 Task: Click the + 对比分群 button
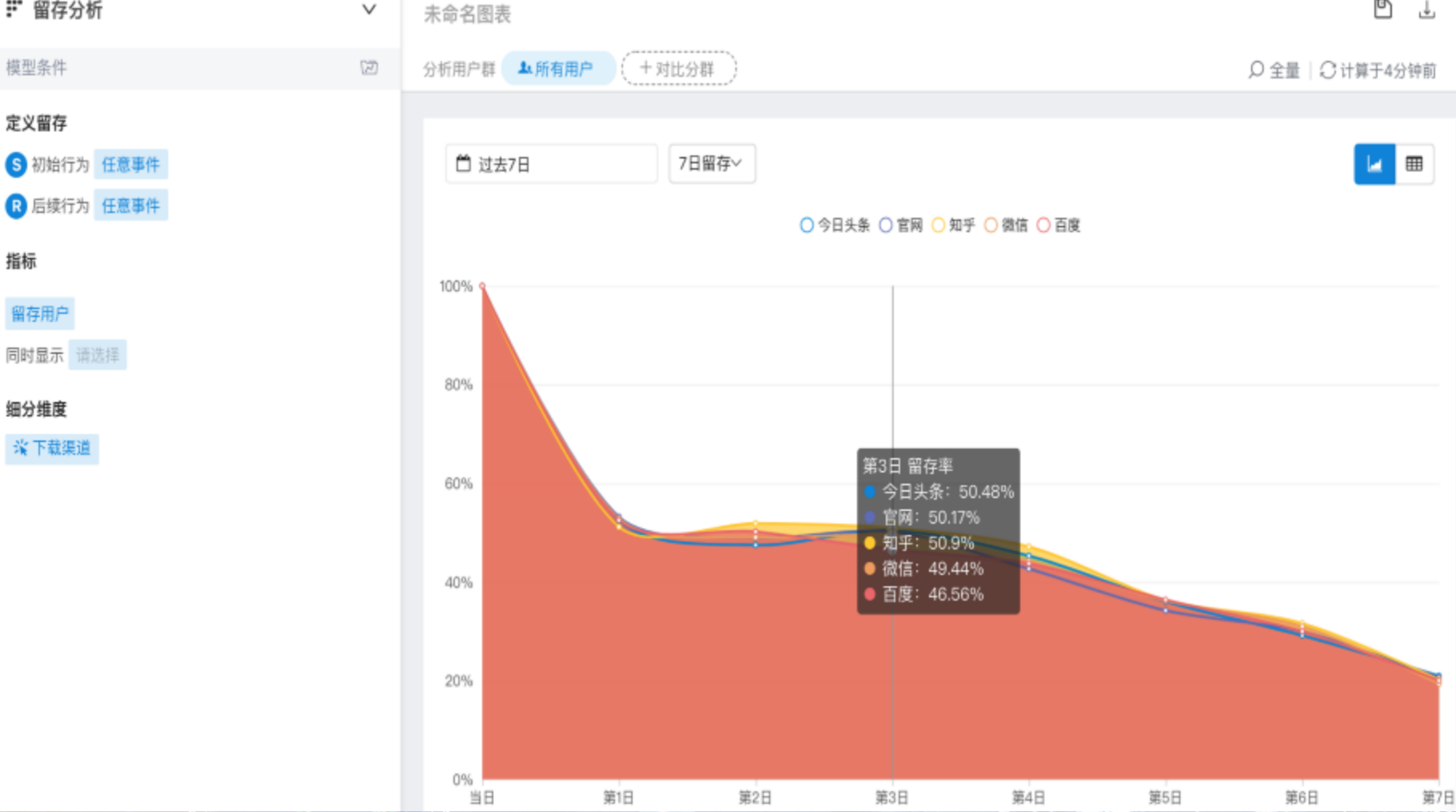click(678, 68)
